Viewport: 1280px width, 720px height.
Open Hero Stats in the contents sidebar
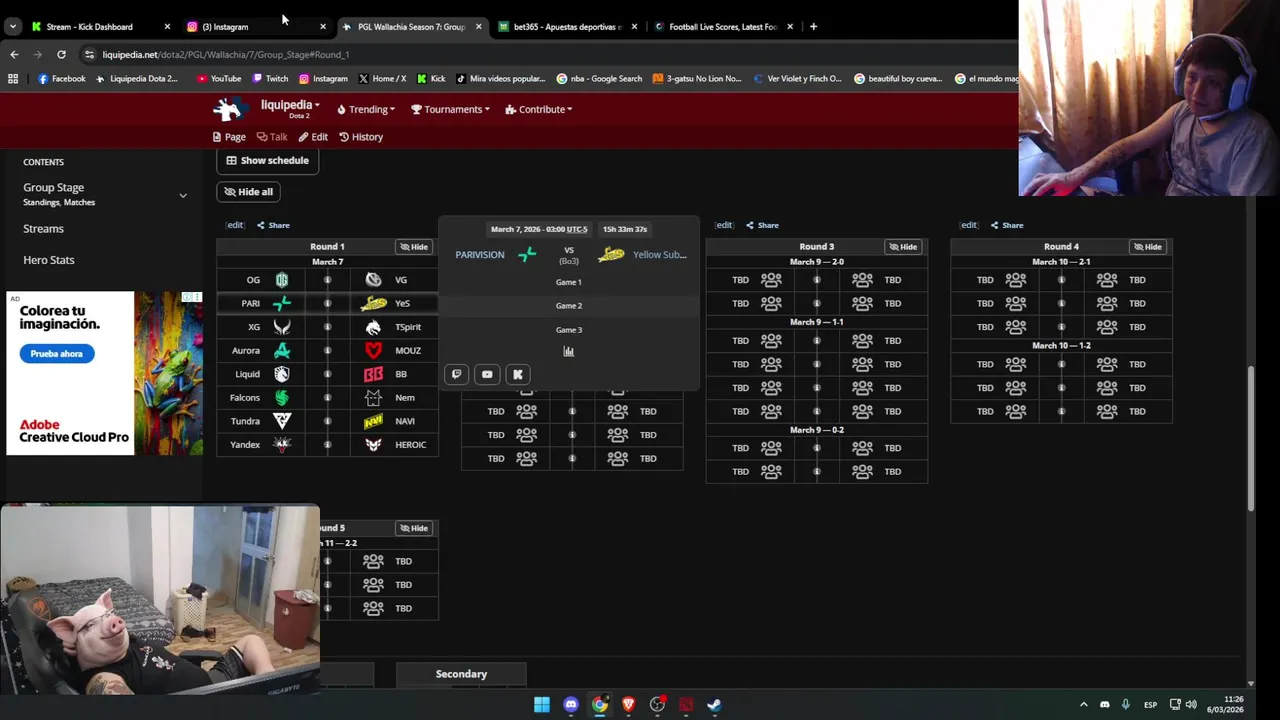point(49,260)
